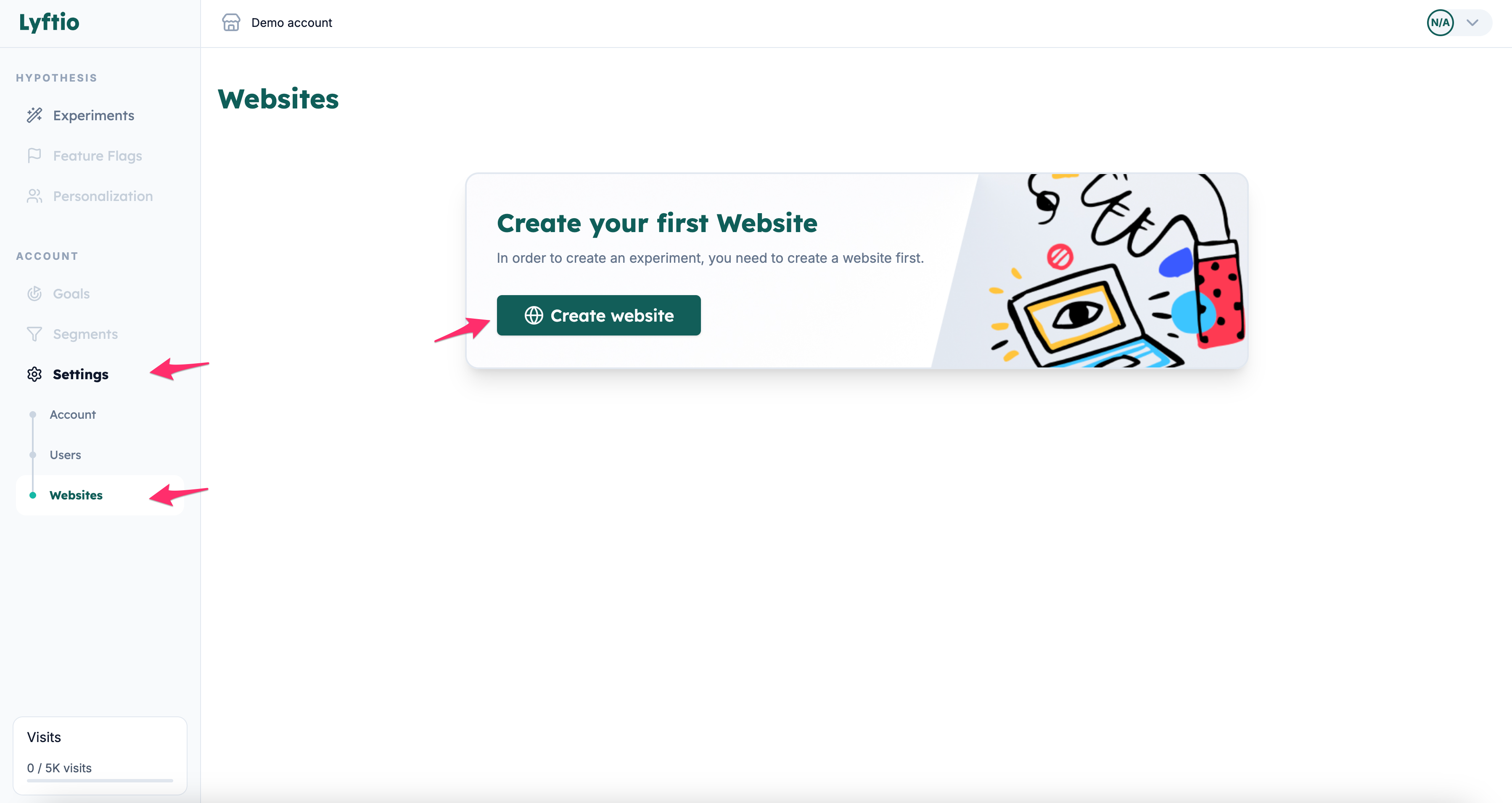Expand the user menu chevron
Viewport: 1512px width, 803px height.
[x=1472, y=23]
